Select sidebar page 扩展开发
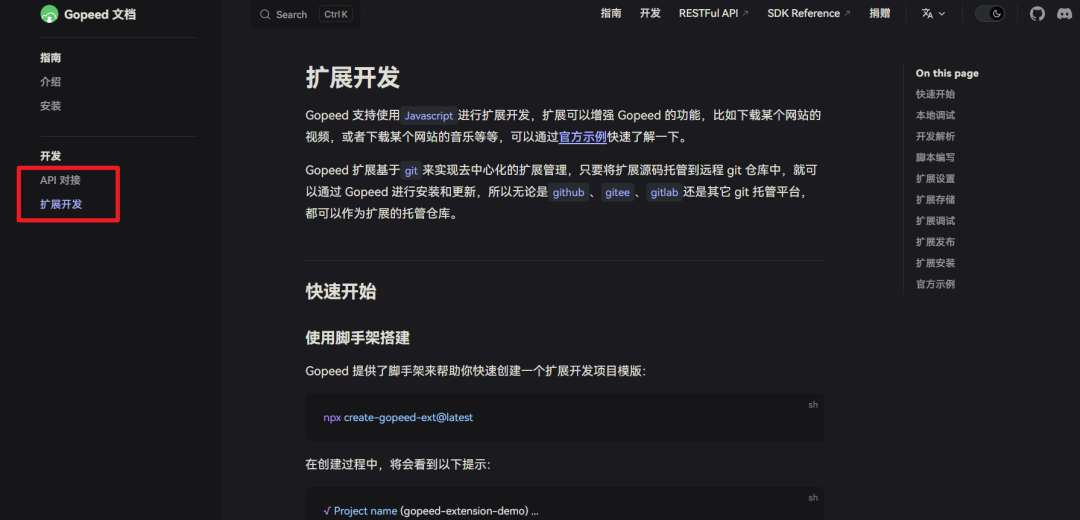This screenshot has height=520, width=1080. click(61, 205)
